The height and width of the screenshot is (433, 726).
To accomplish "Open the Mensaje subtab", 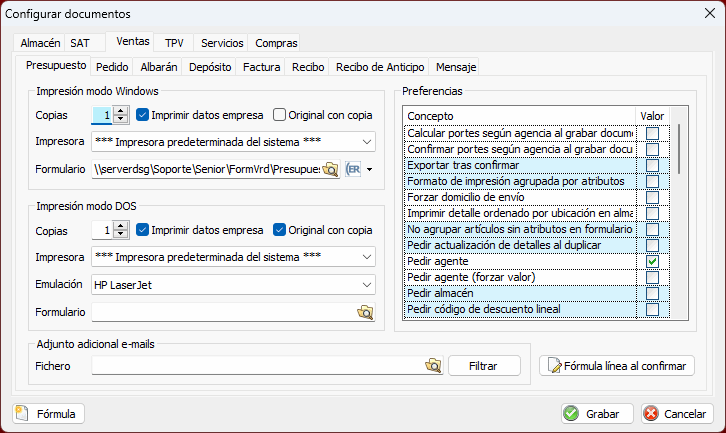I will 456,67.
